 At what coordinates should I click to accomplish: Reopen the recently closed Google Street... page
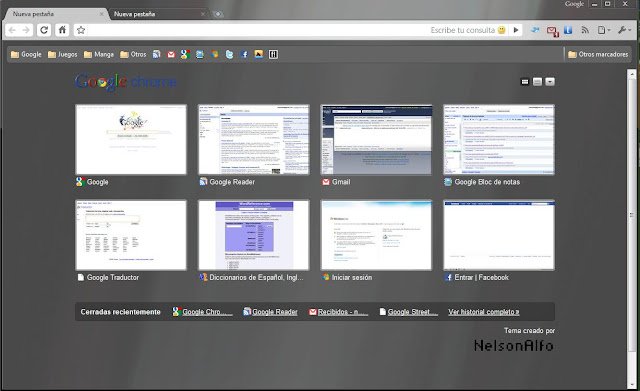click(409, 312)
